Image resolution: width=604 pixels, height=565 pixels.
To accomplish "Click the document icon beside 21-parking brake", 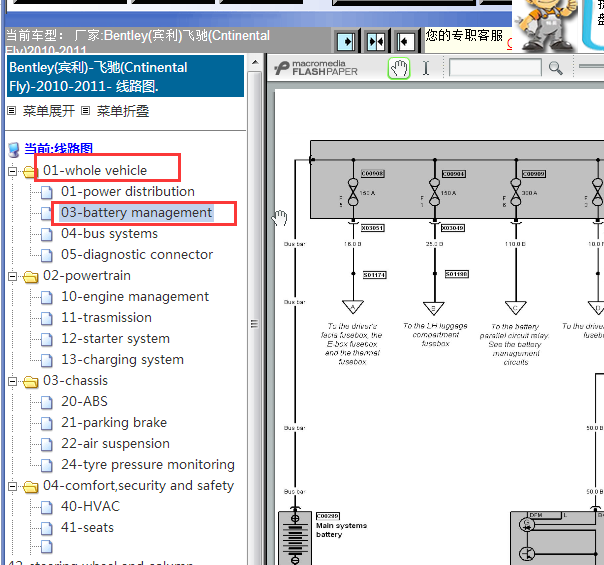I will [x=47, y=423].
